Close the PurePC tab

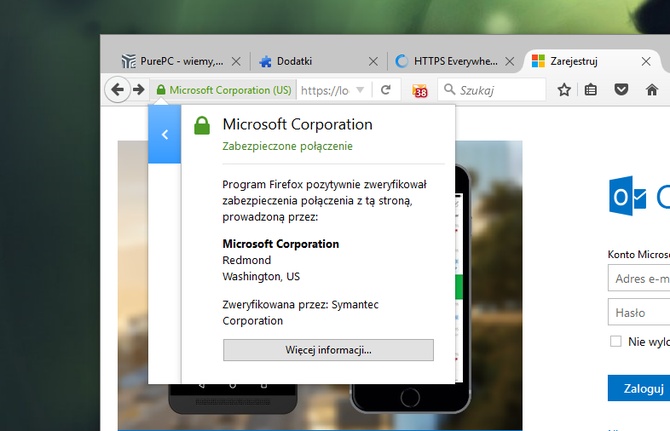(x=236, y=62)
